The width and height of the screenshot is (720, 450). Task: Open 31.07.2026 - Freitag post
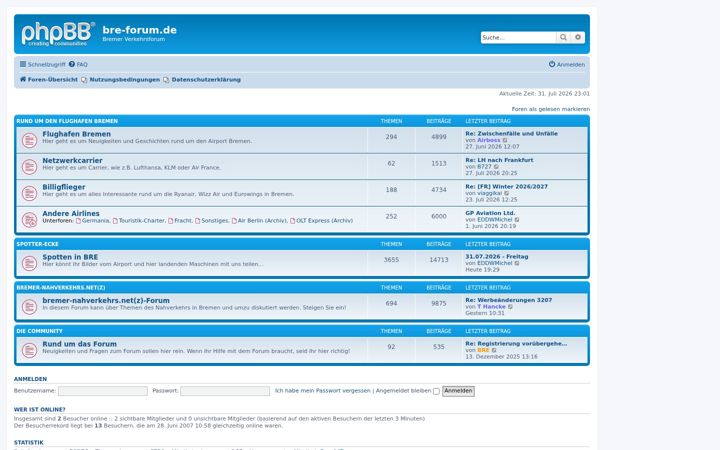497,257
